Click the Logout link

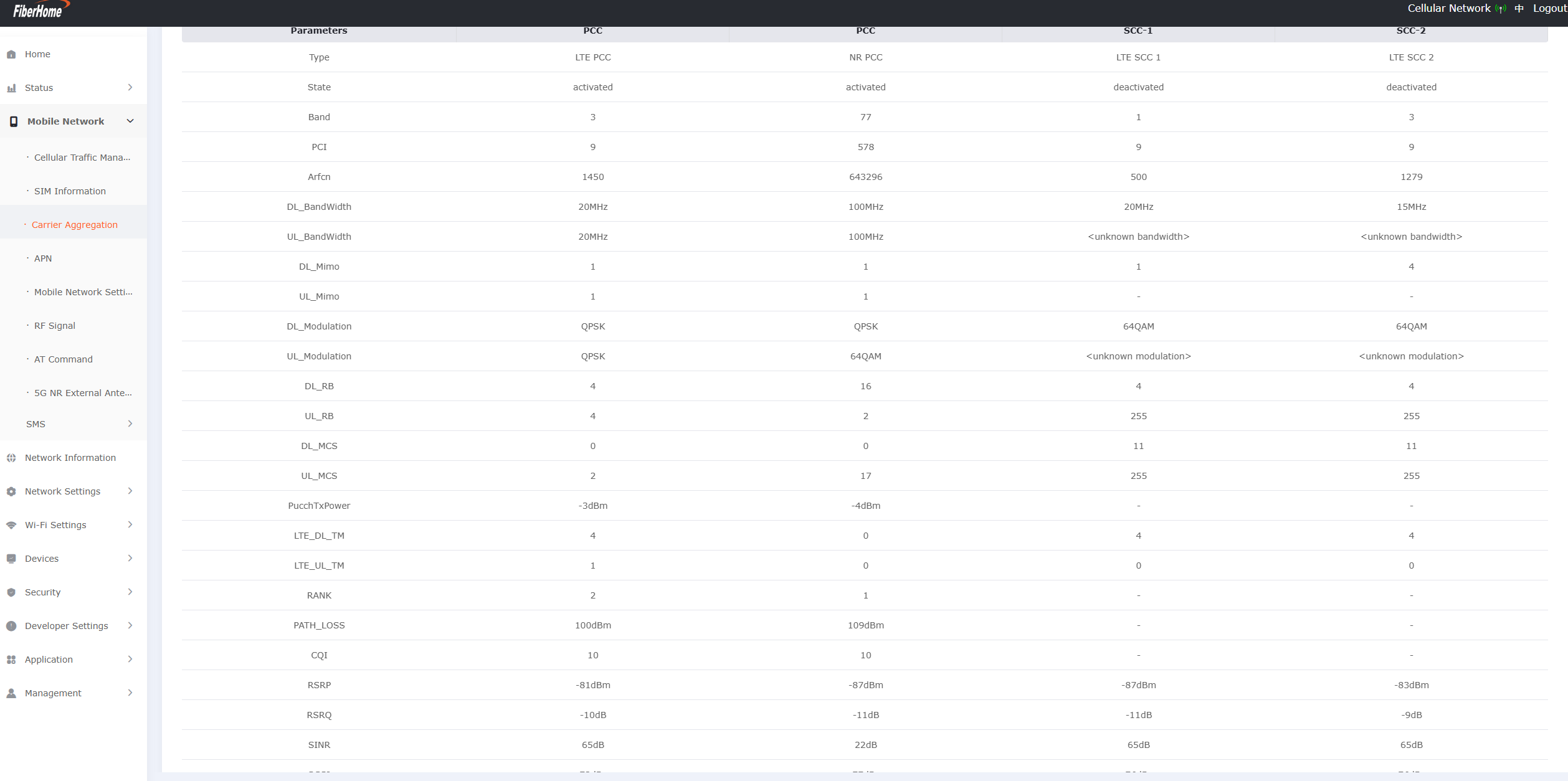tap(1549, 9)
